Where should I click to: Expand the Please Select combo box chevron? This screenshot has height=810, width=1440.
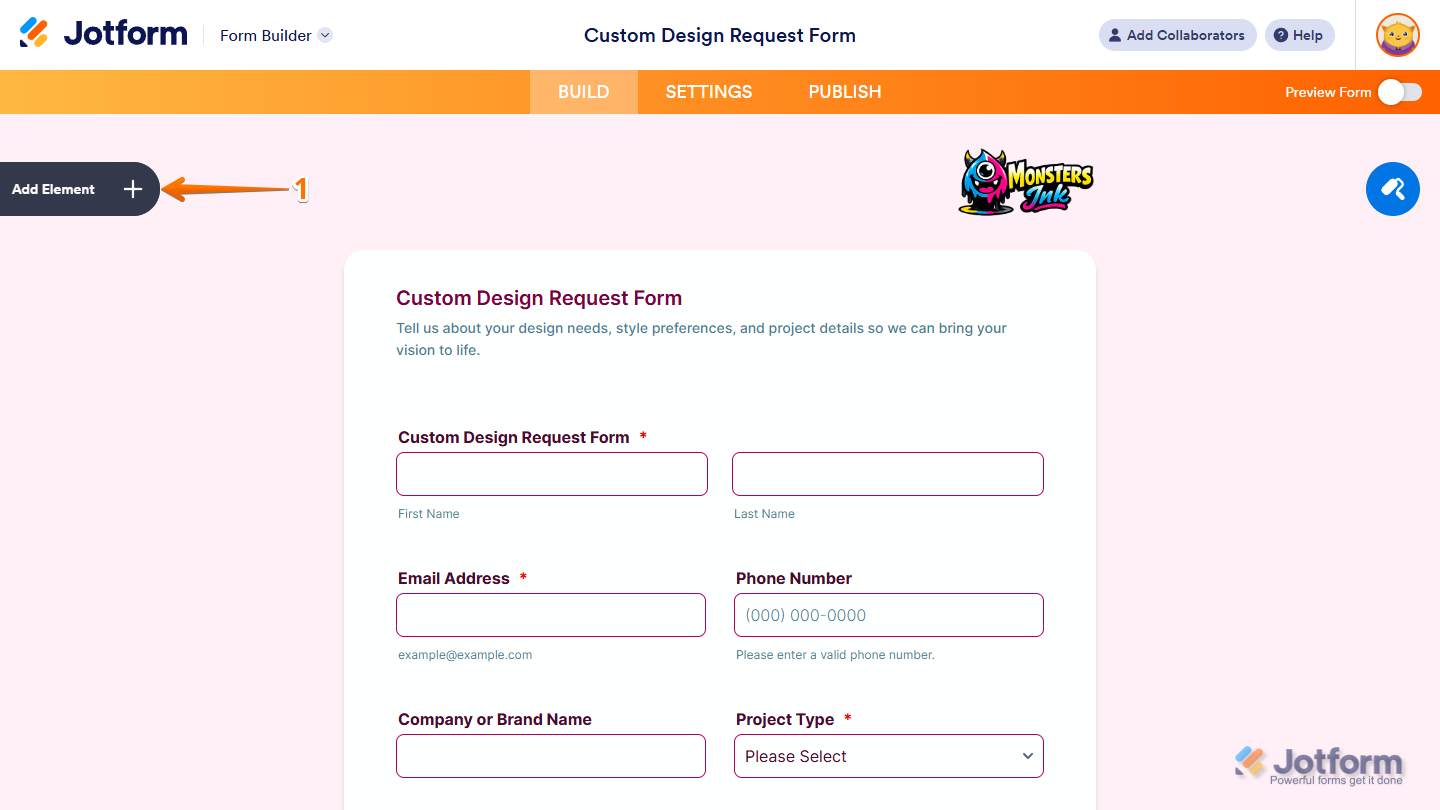point(1028,756)
